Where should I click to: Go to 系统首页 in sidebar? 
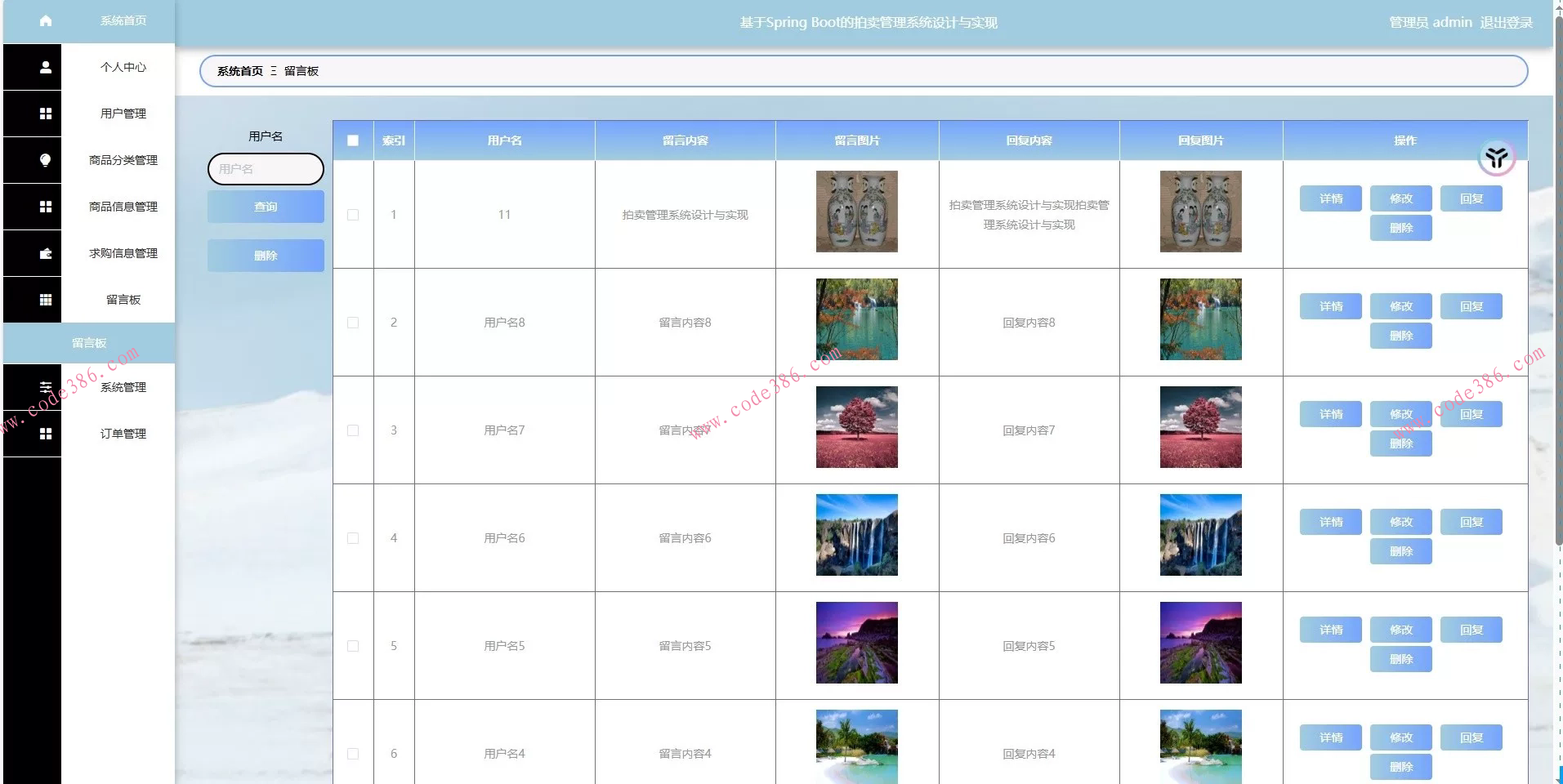coord(123,21)
